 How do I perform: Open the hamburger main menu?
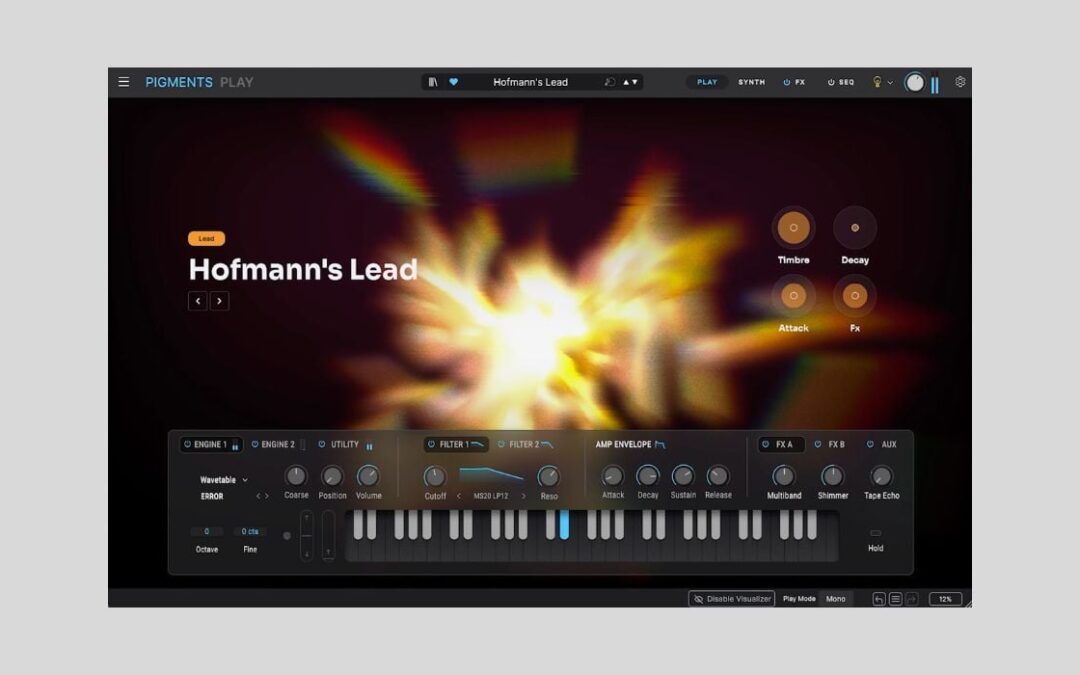124,82
